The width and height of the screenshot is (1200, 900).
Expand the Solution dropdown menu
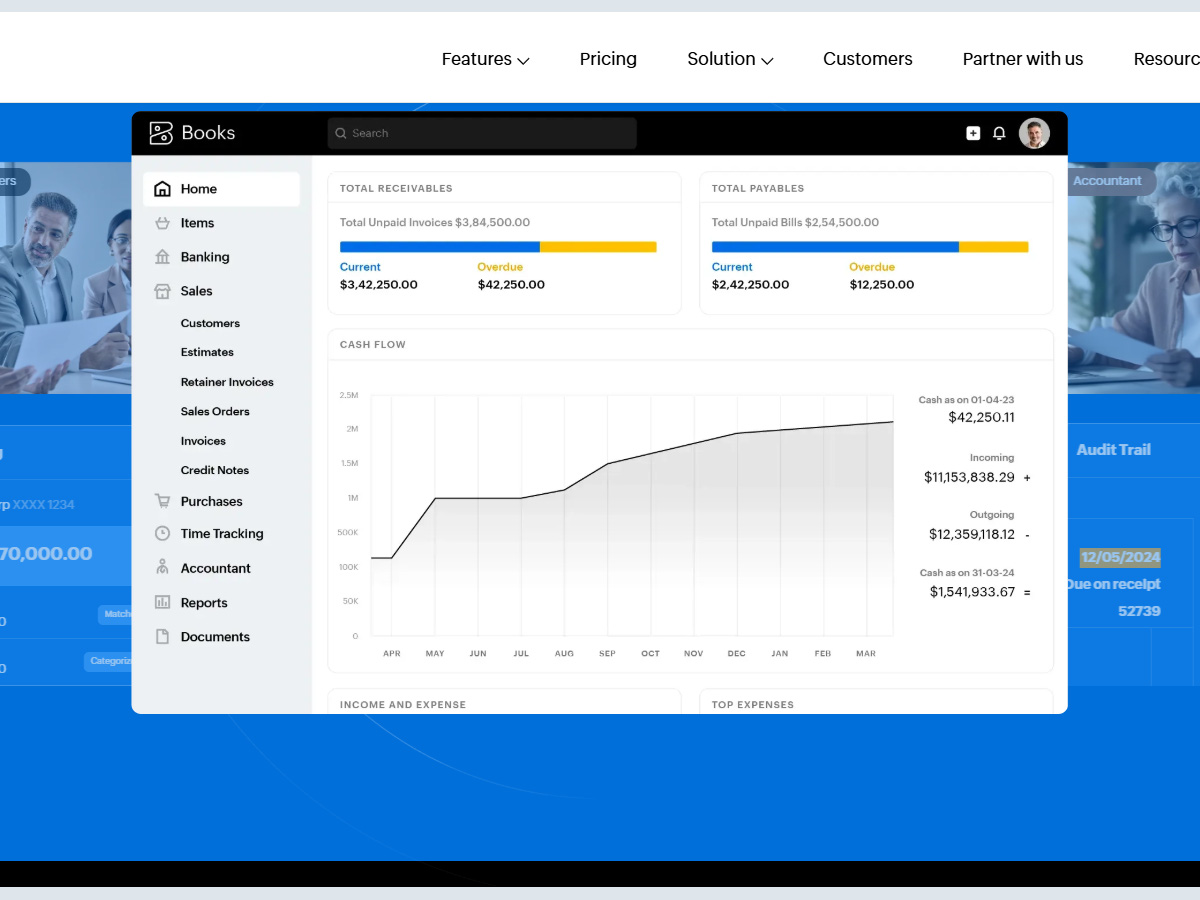[x=730, y=59]
